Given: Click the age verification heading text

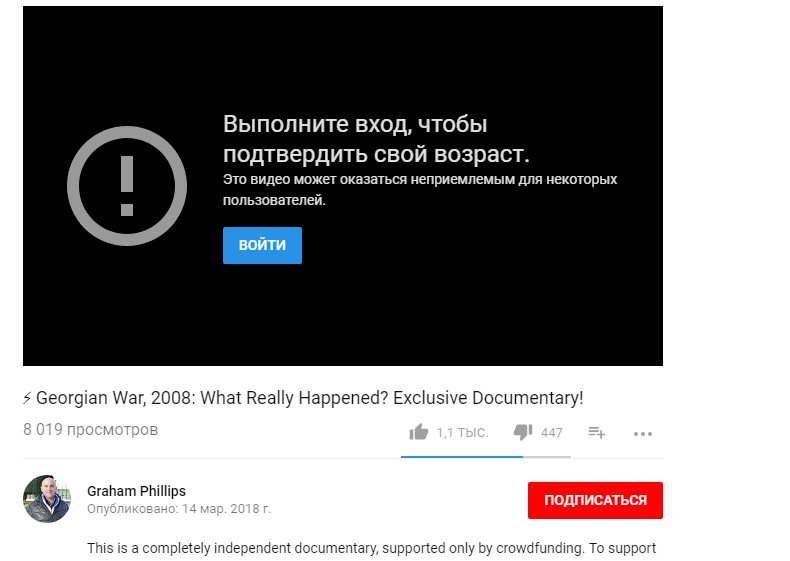Looking at the screenshot, I should [x=376, y=139].
